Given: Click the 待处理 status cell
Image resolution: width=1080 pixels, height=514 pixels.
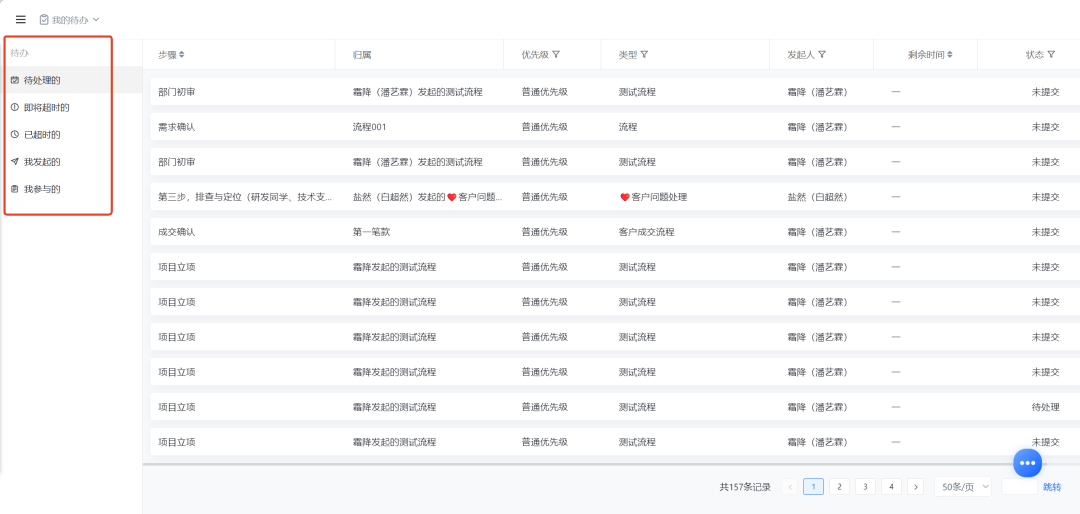Looking at the screenshot, I should [x=1046, y=407].
